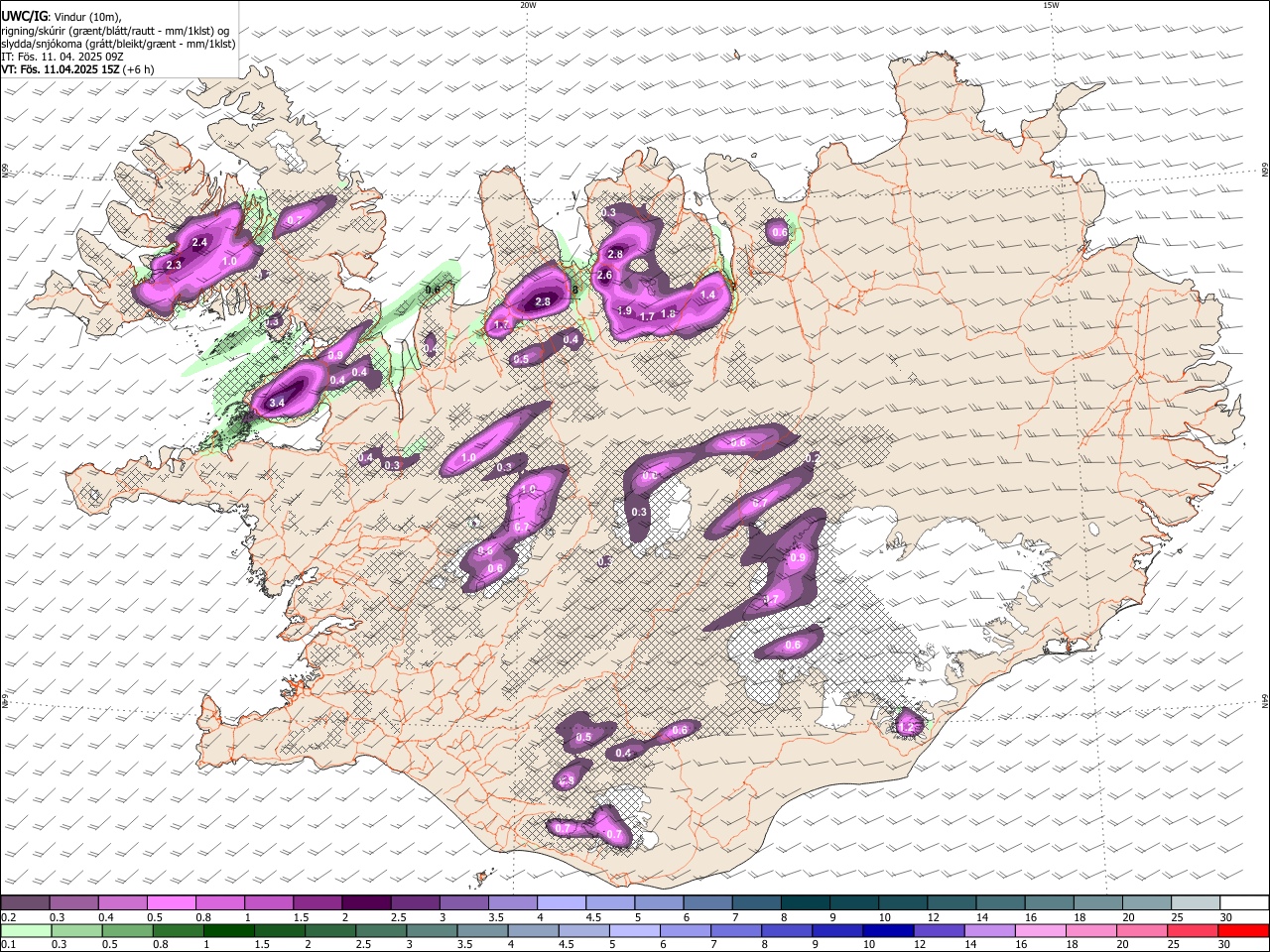Select the dark teal upper swatch labeled 8
The width and height of the screenshot is (1270, 952).
(x=804, y=903)
